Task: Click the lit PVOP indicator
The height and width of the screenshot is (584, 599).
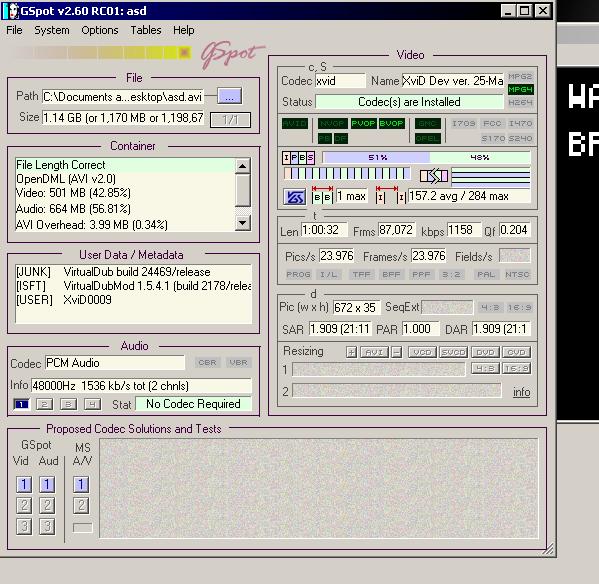Action: pyautogui.click(x=363, y=123)
